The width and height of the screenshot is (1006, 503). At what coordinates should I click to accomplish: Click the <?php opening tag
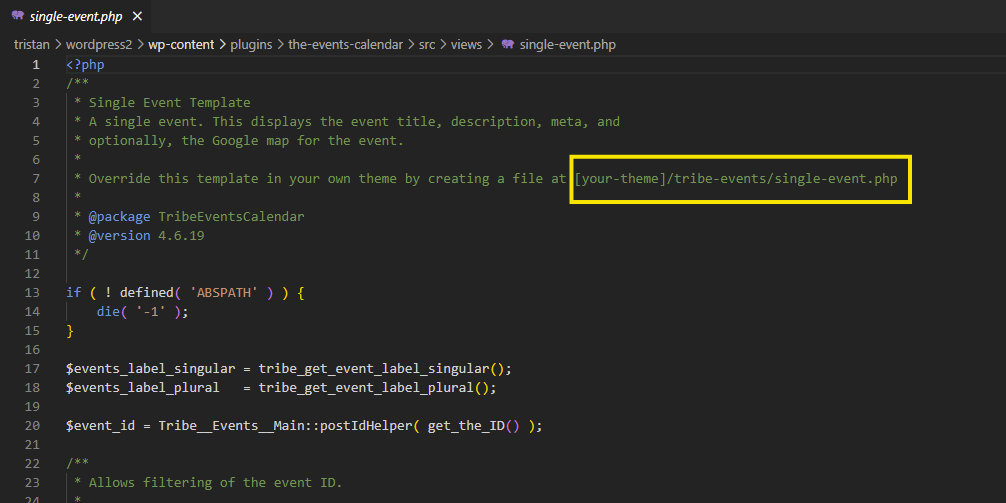pos(85,65)
